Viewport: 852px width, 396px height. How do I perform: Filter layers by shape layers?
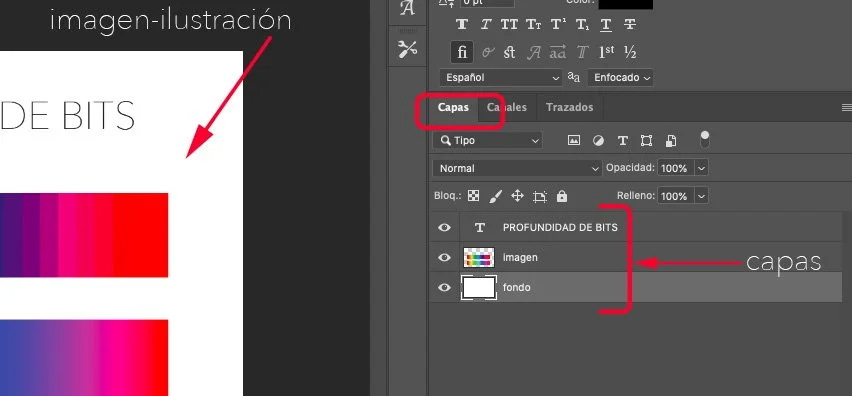[x=646, y=141]
